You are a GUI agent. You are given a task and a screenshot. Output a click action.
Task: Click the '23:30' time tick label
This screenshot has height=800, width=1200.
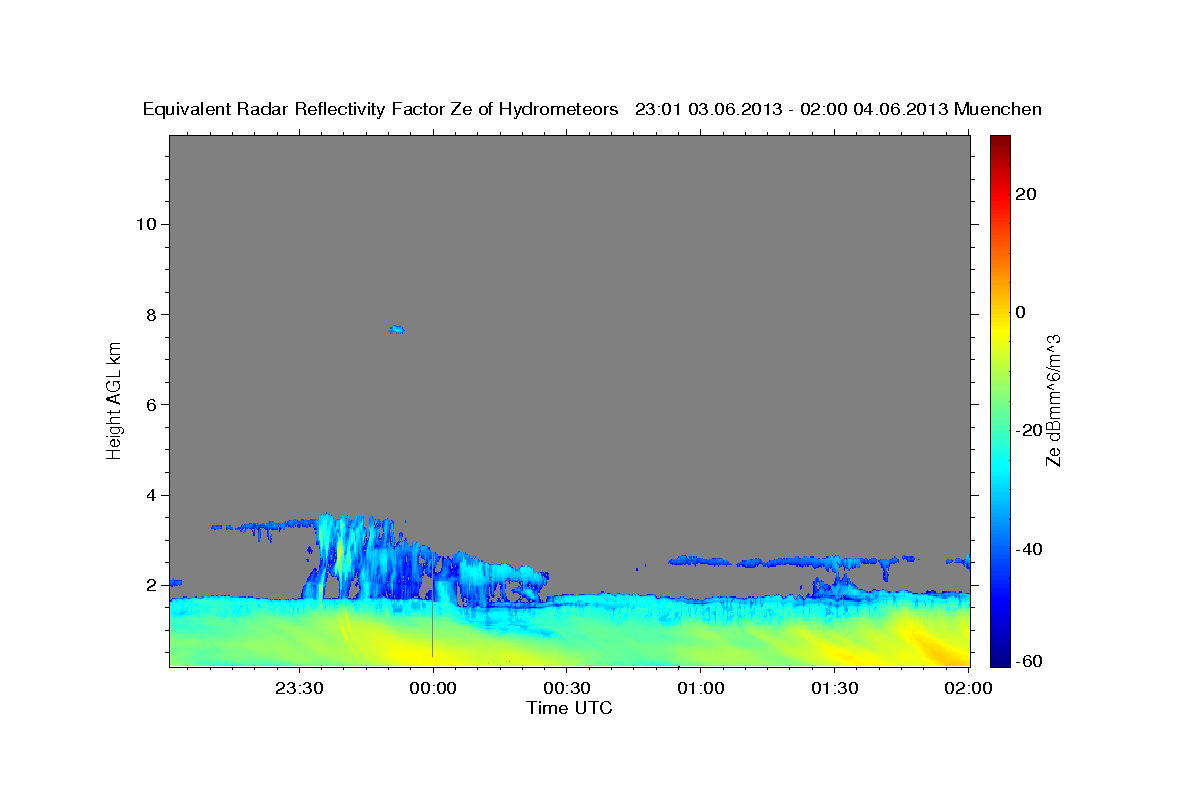coord(299,688)
